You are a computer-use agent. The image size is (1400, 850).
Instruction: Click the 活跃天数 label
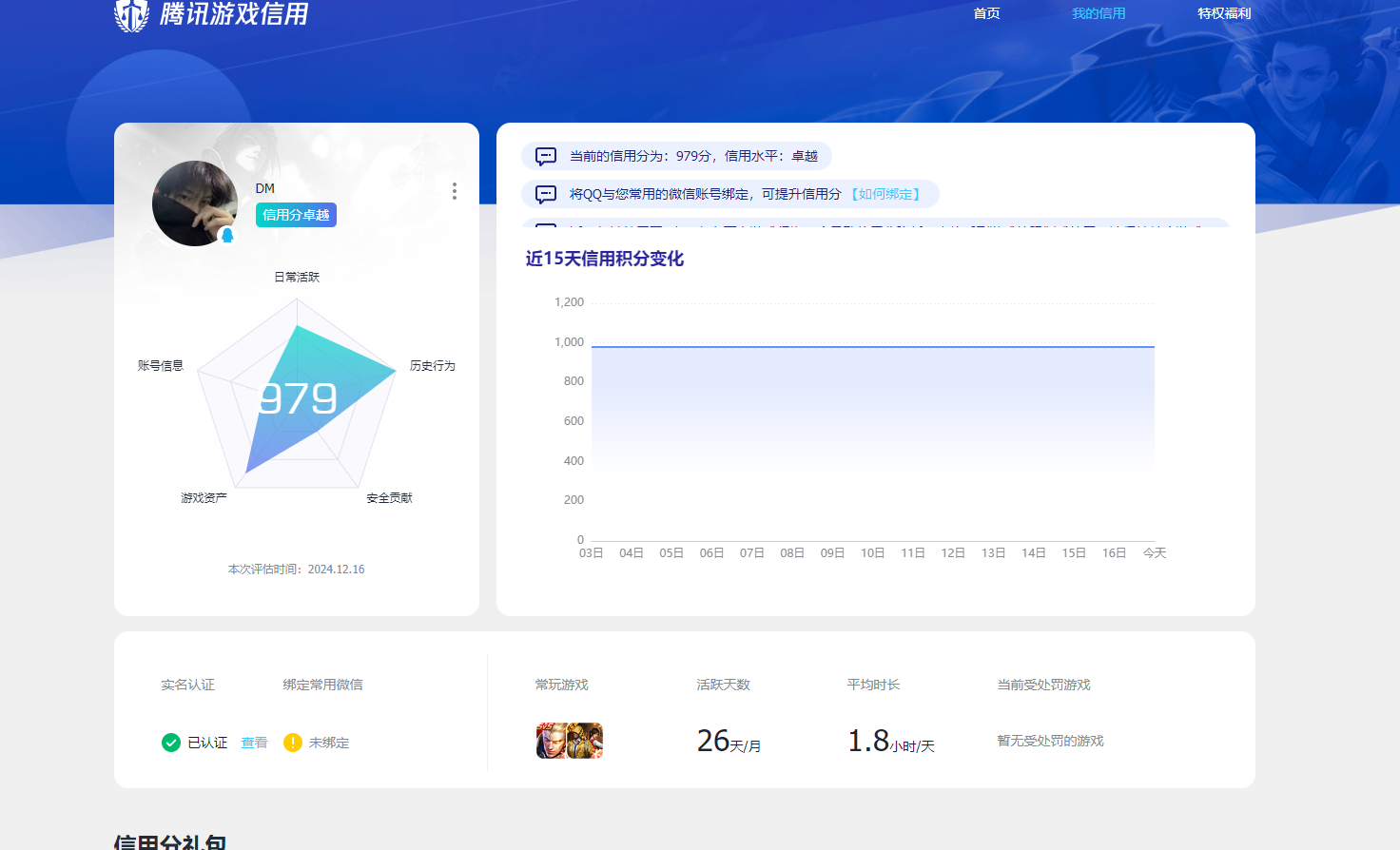[x=724, y=685]
